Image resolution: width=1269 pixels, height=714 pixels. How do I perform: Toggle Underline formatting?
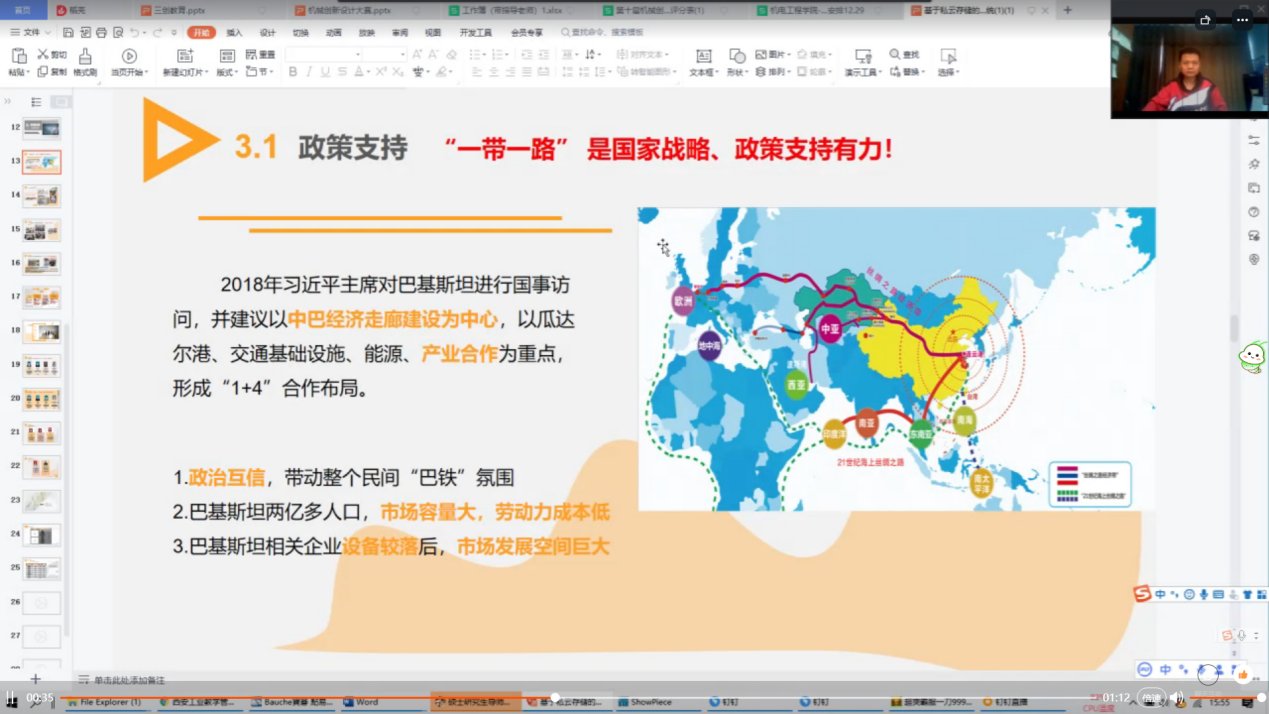(325, 72)
